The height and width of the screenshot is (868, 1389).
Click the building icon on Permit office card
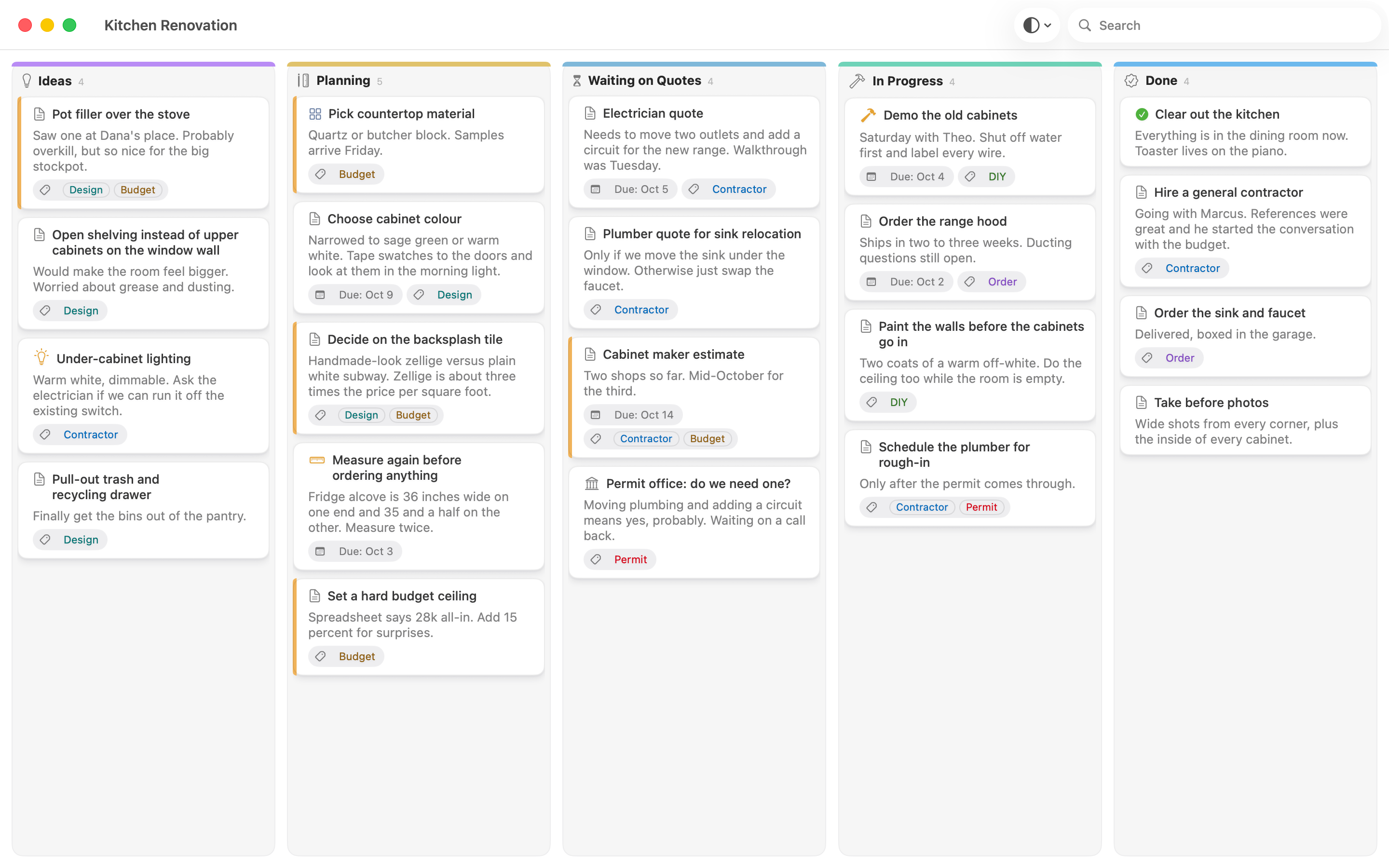[x=591, y=483]
